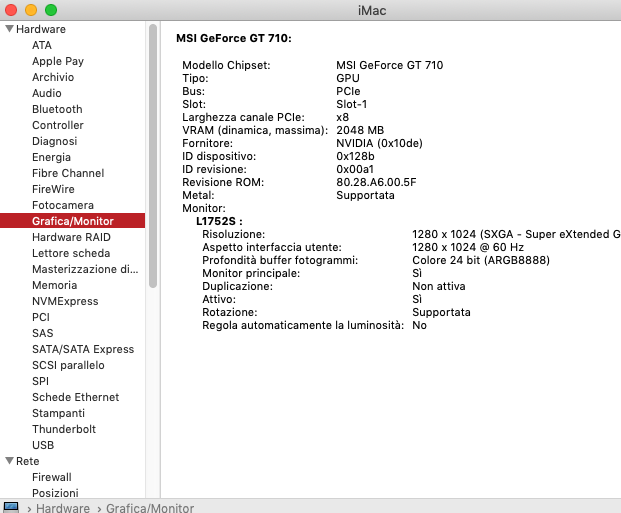Open the Archivio entry
The image size is (621, 513).
[53, 77]
